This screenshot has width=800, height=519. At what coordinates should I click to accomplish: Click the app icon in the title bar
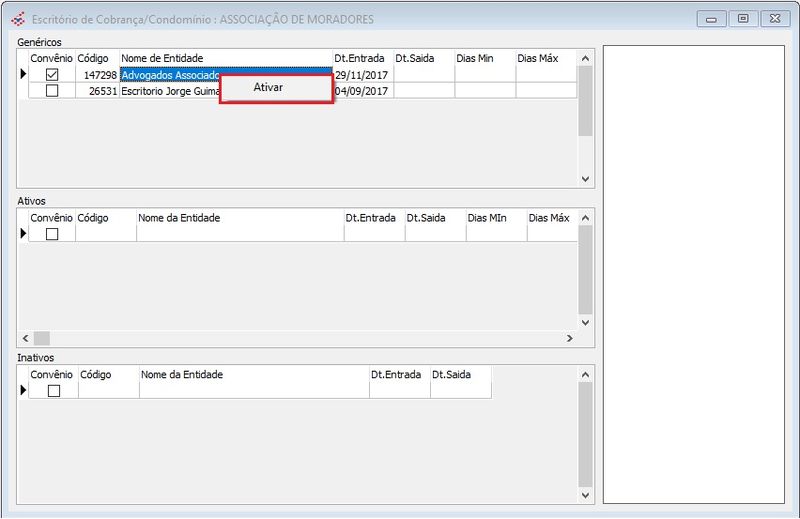tap(18, 18)
